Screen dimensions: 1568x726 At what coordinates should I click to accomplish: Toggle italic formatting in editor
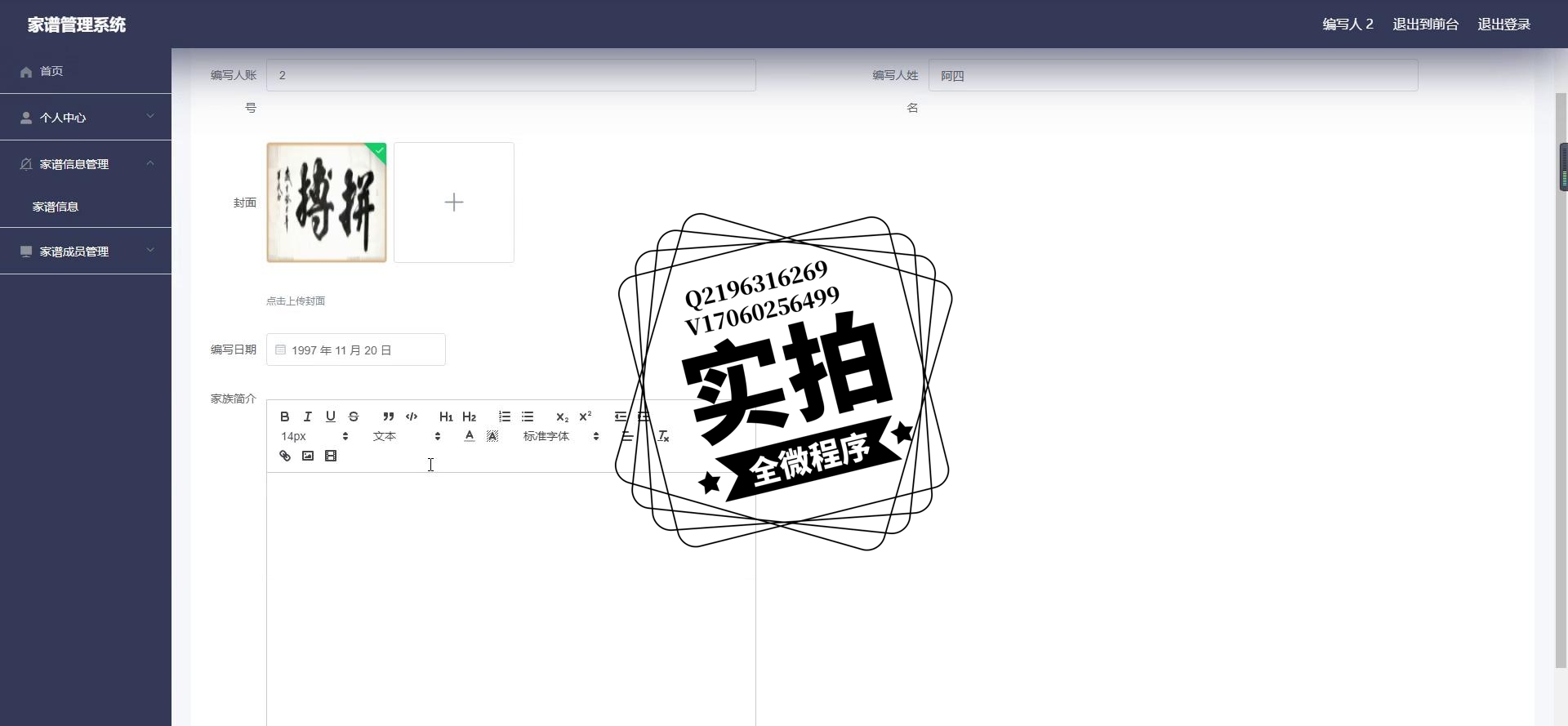[x=308, y=416]
